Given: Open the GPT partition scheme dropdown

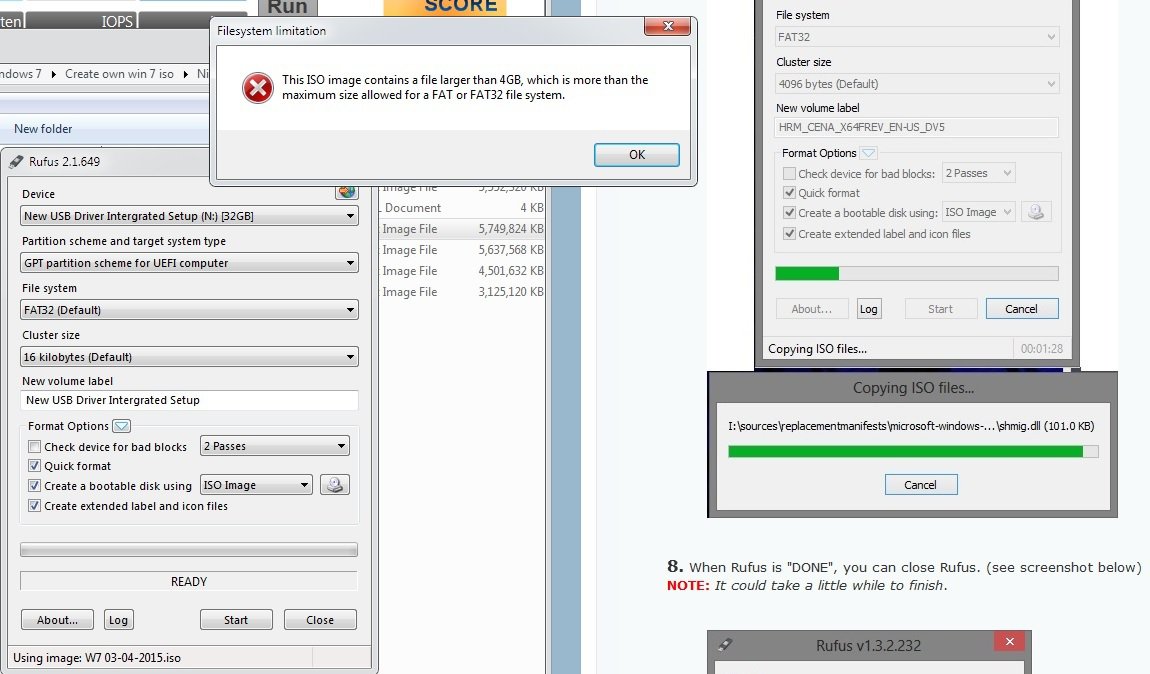Looking at the screenshot, I should click(189, 263).
